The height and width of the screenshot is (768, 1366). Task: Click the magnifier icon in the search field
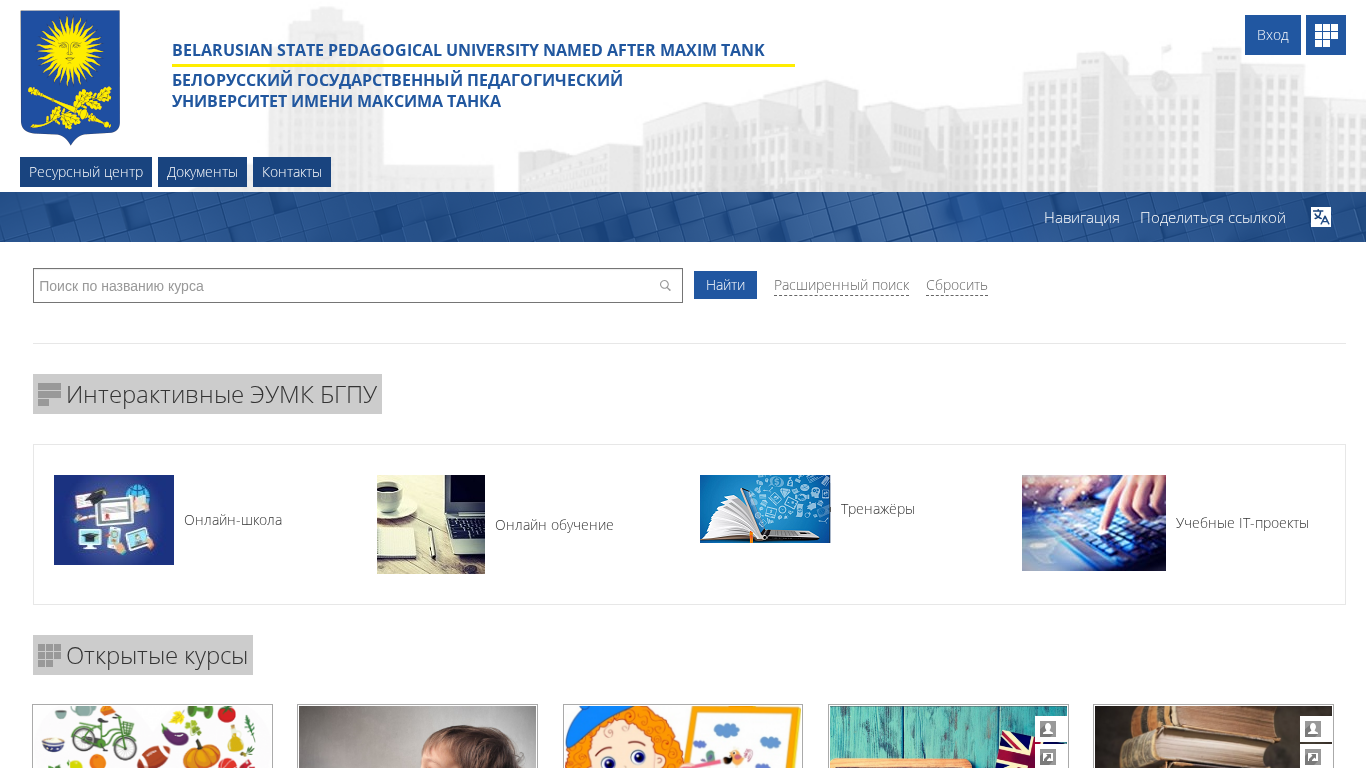(x=665, y=286)
